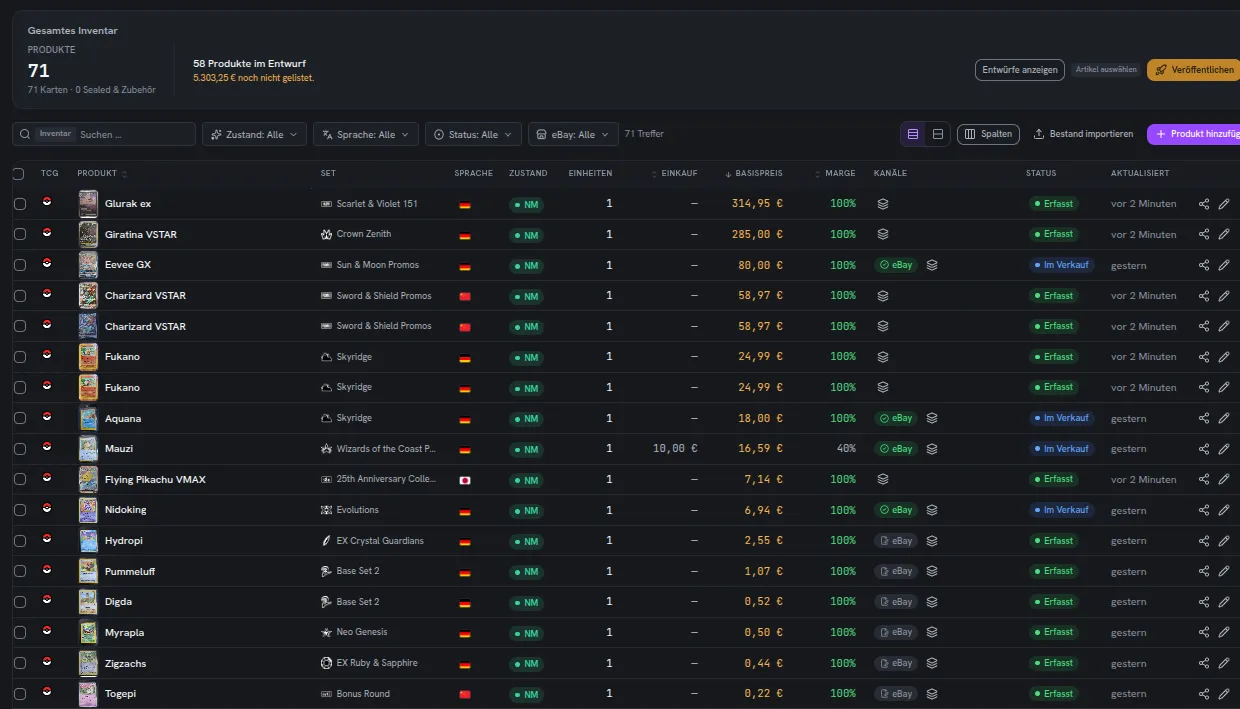Share the Nidoking row
The image size is (1240, 709).
(x=1203, y=510)
